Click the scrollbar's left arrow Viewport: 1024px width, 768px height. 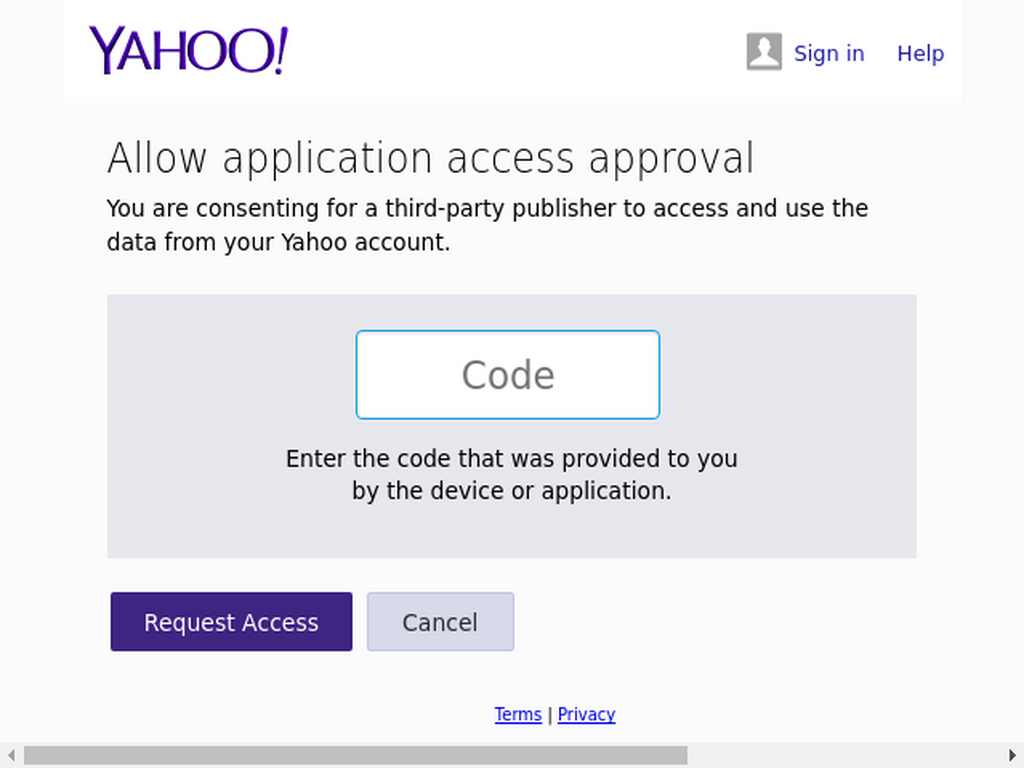coord(11,756)
